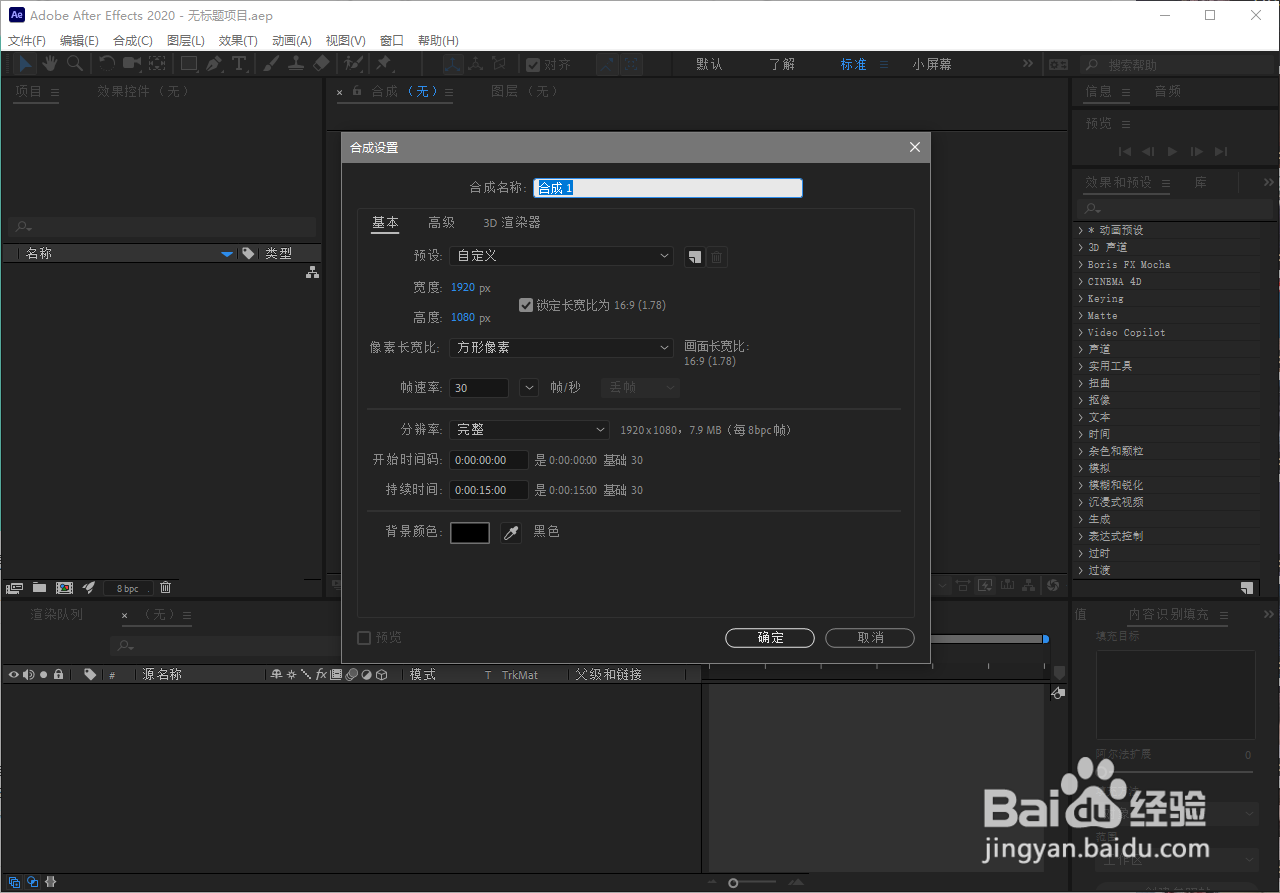Select the Unified Camera tool
Screen dimensions: 1280x893
click(132, 63)
